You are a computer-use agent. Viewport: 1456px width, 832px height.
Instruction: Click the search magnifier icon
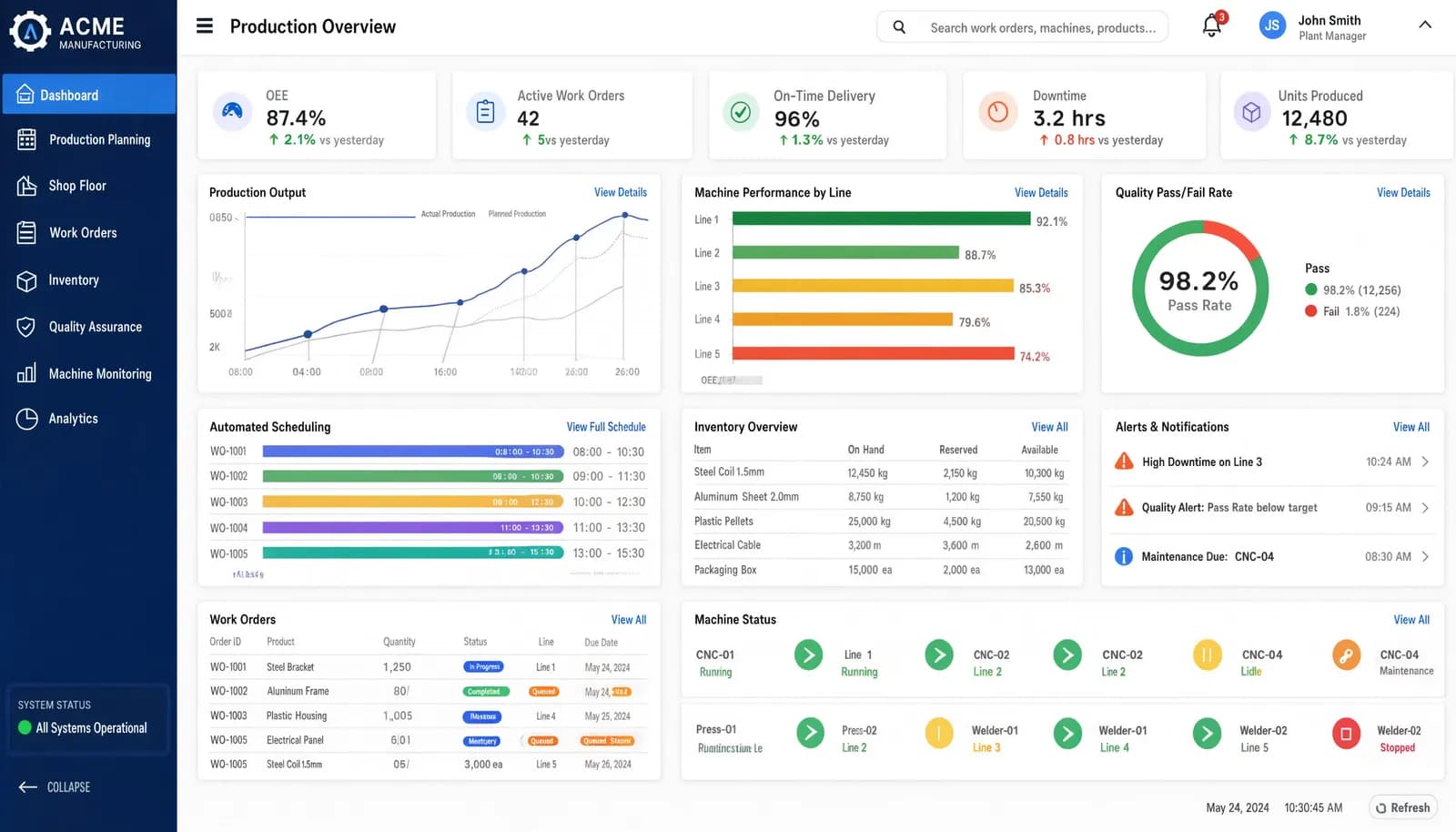click(899, 27)
